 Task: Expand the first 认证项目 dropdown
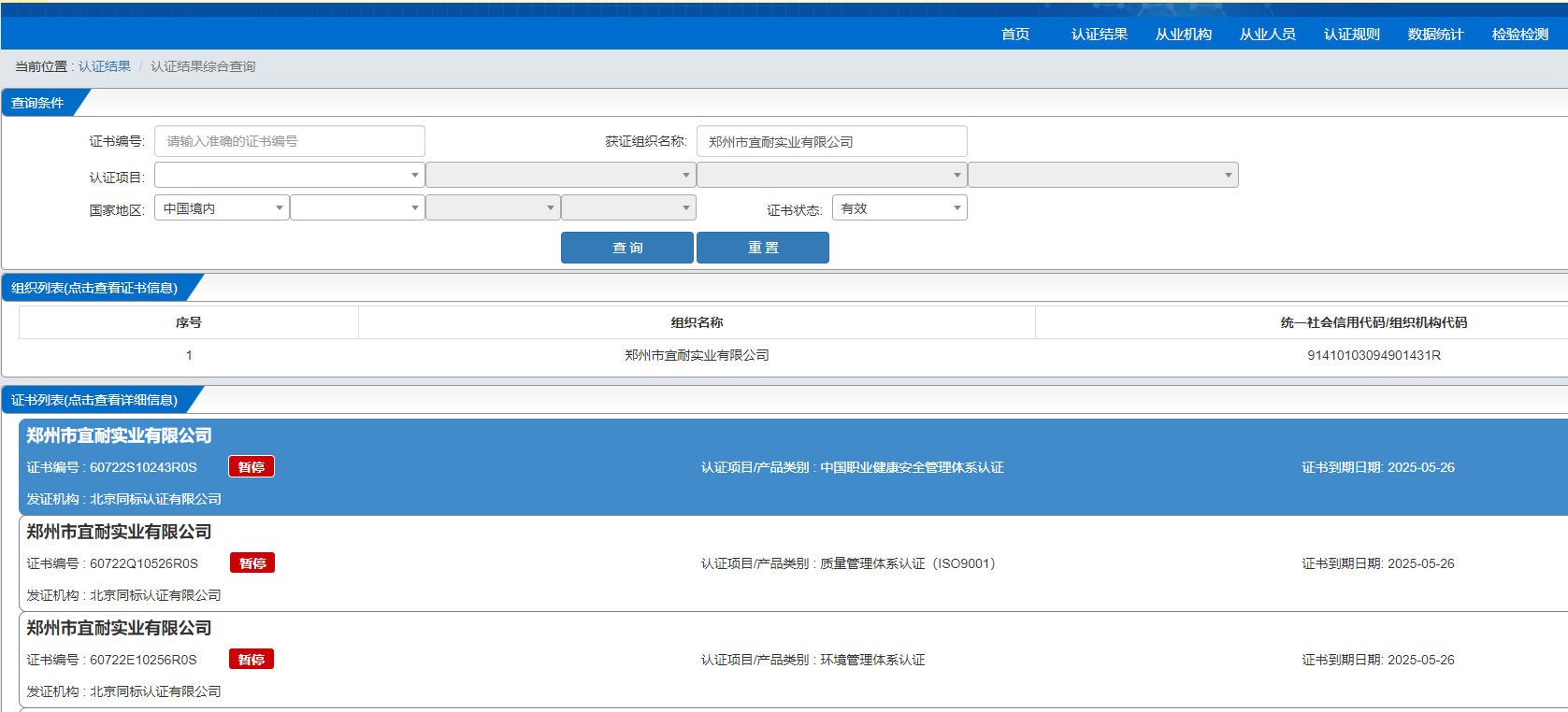point(290,175)
